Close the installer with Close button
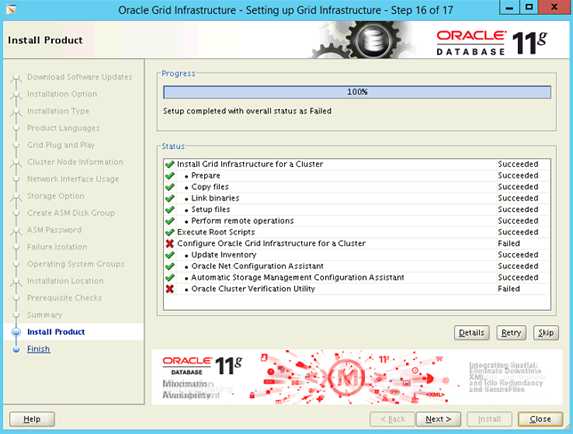The image size is (573, 434). [540, 419]
